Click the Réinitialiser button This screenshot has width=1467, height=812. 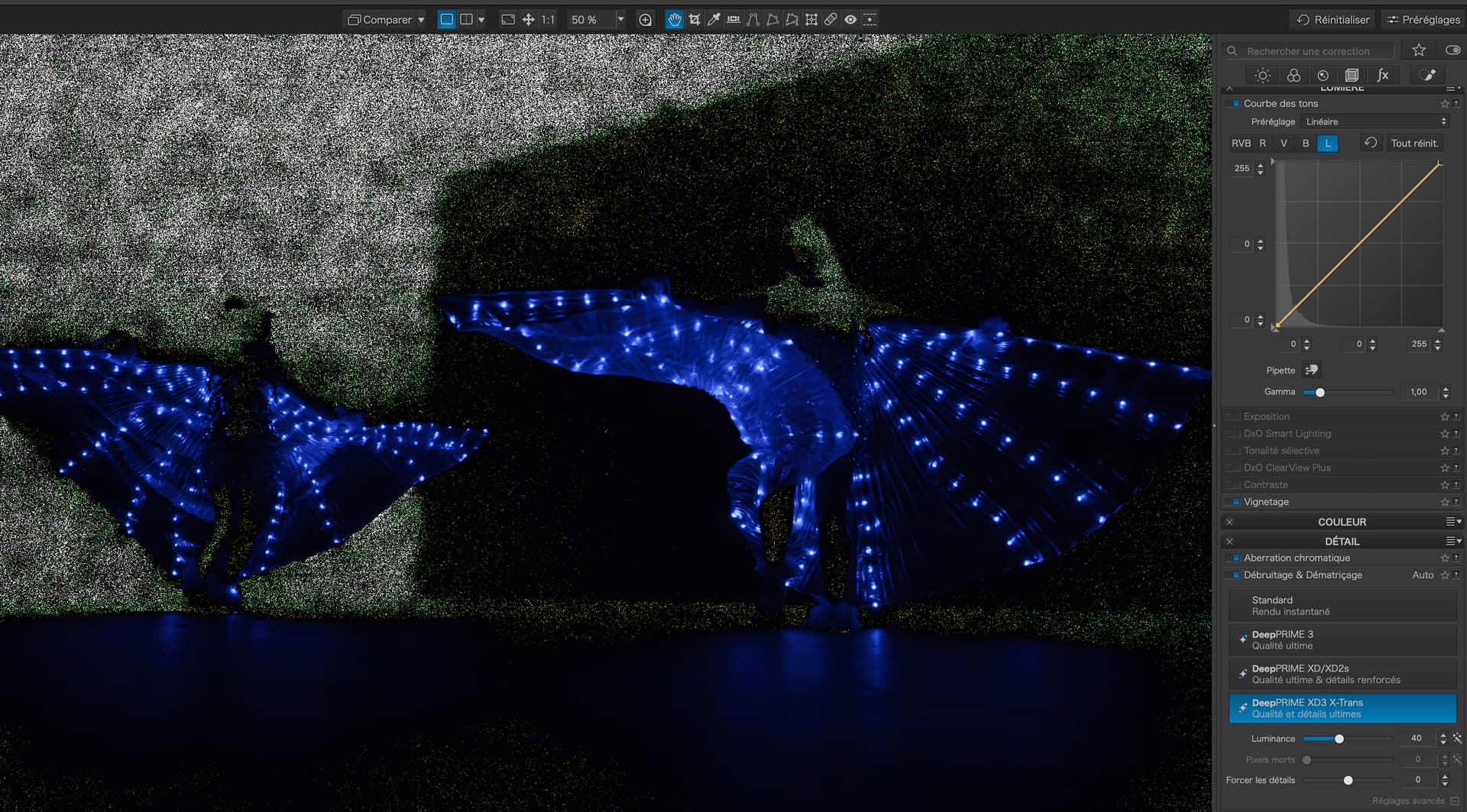[x=1333, y=20]
